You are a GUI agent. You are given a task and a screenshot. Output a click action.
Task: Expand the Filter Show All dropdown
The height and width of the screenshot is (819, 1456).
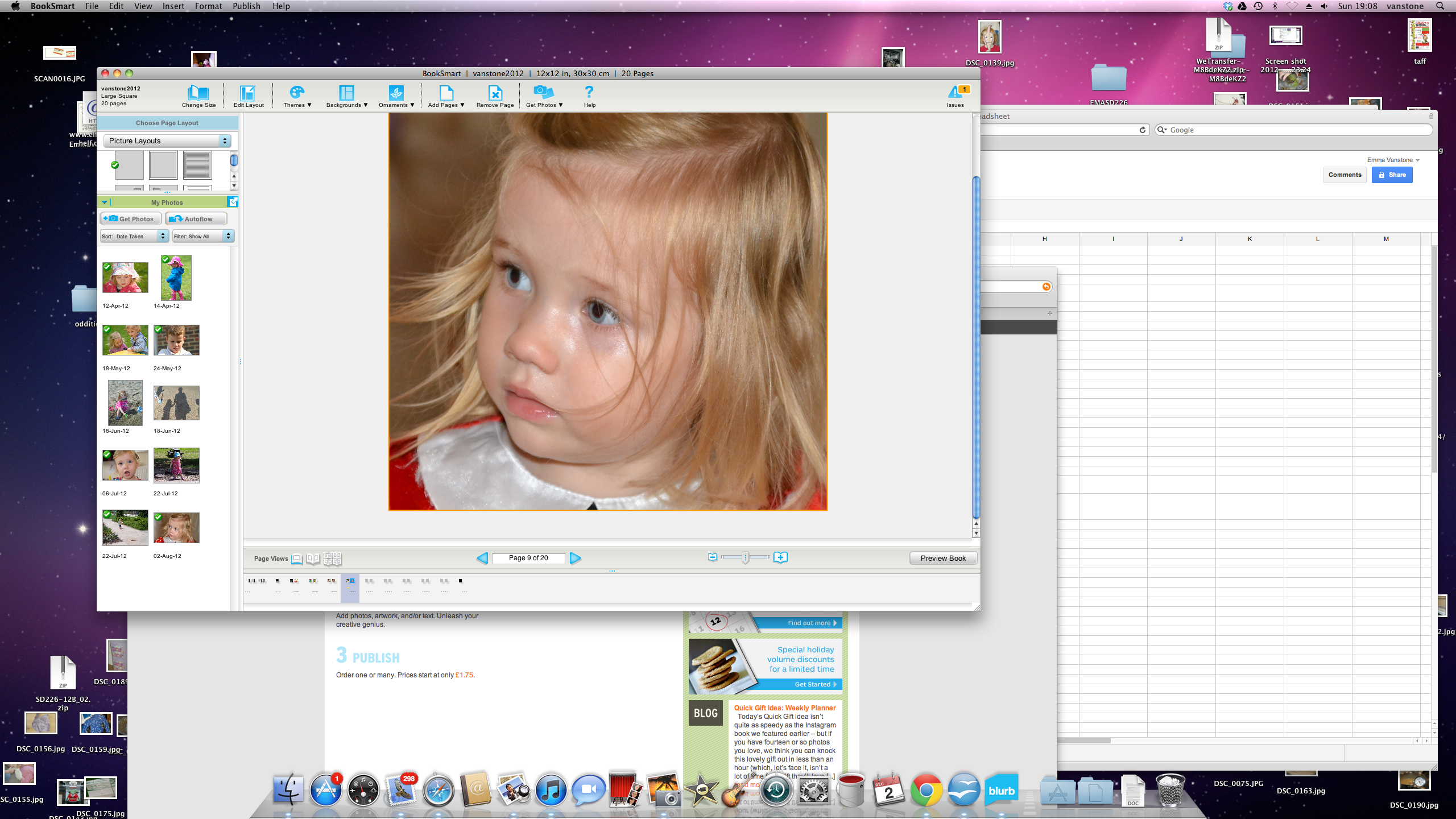coord(203,236)
